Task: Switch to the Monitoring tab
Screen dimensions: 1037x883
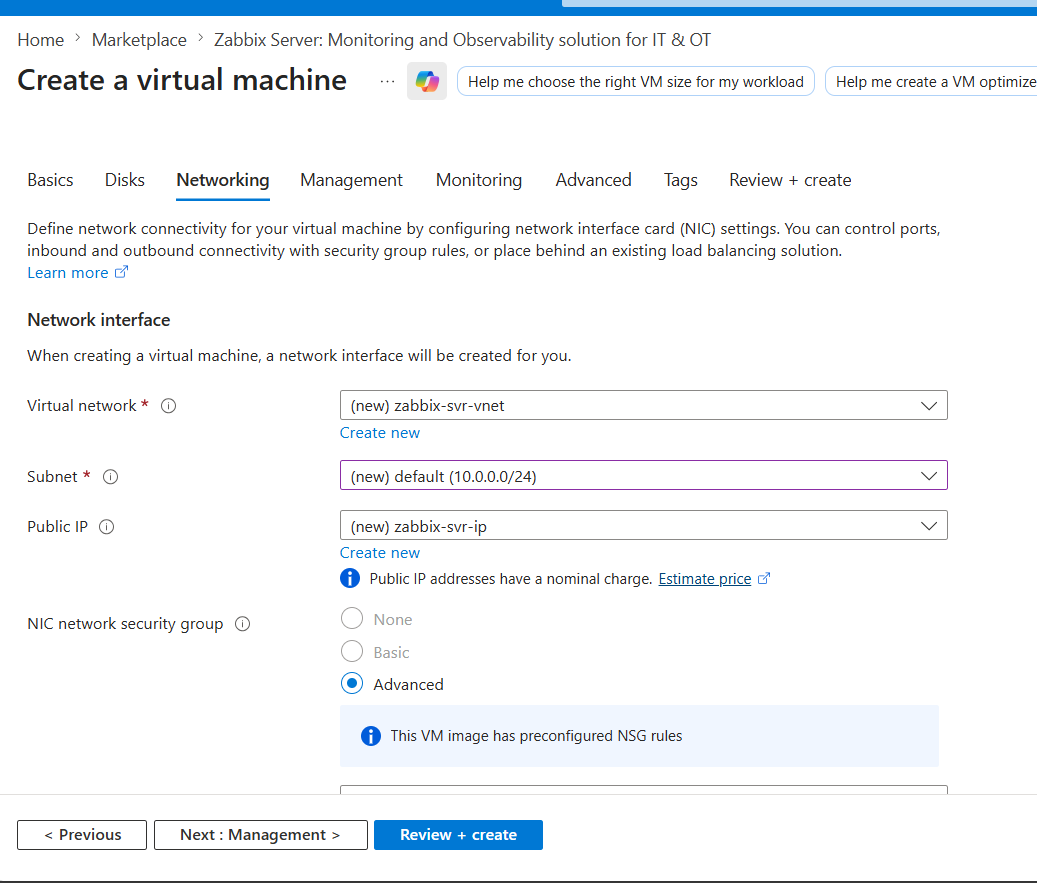Action: coord(479,180)
